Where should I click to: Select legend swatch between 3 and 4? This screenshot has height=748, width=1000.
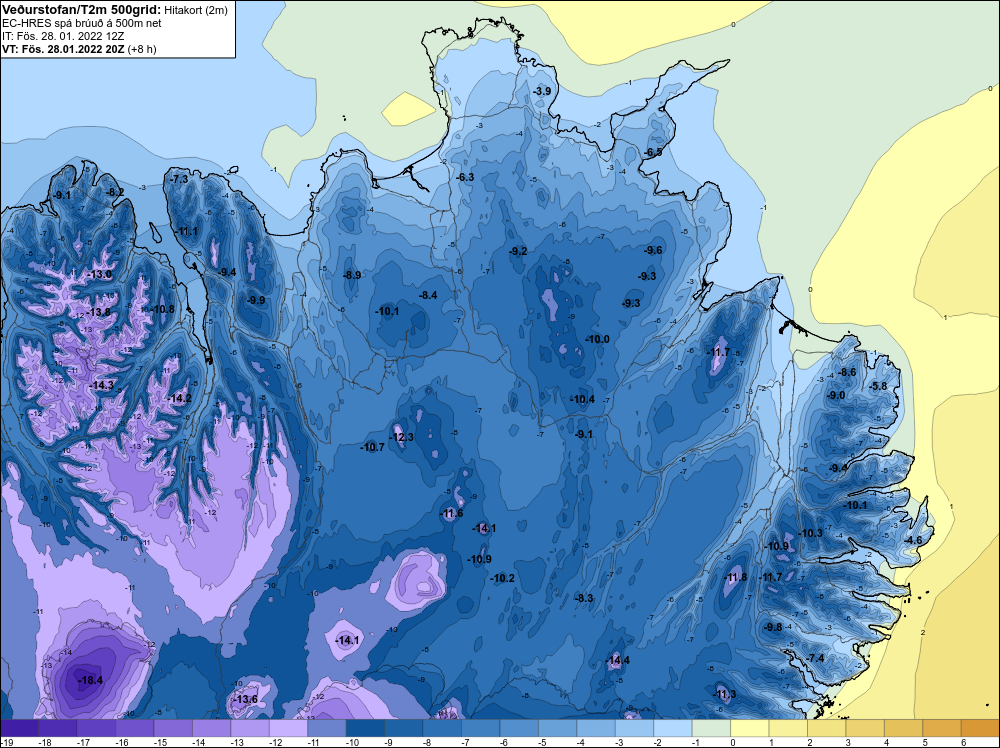(x=865, y=728)
